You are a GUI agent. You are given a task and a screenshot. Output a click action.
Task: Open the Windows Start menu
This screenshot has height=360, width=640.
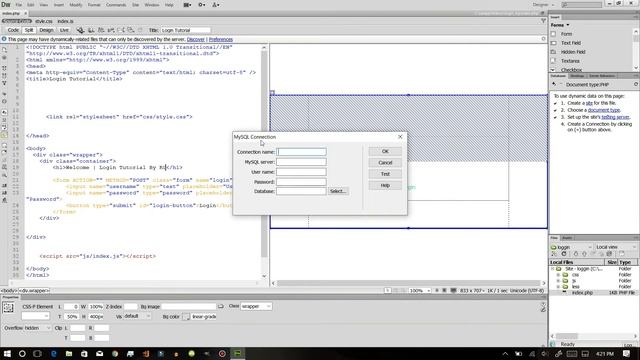click(x=7, y=353)
